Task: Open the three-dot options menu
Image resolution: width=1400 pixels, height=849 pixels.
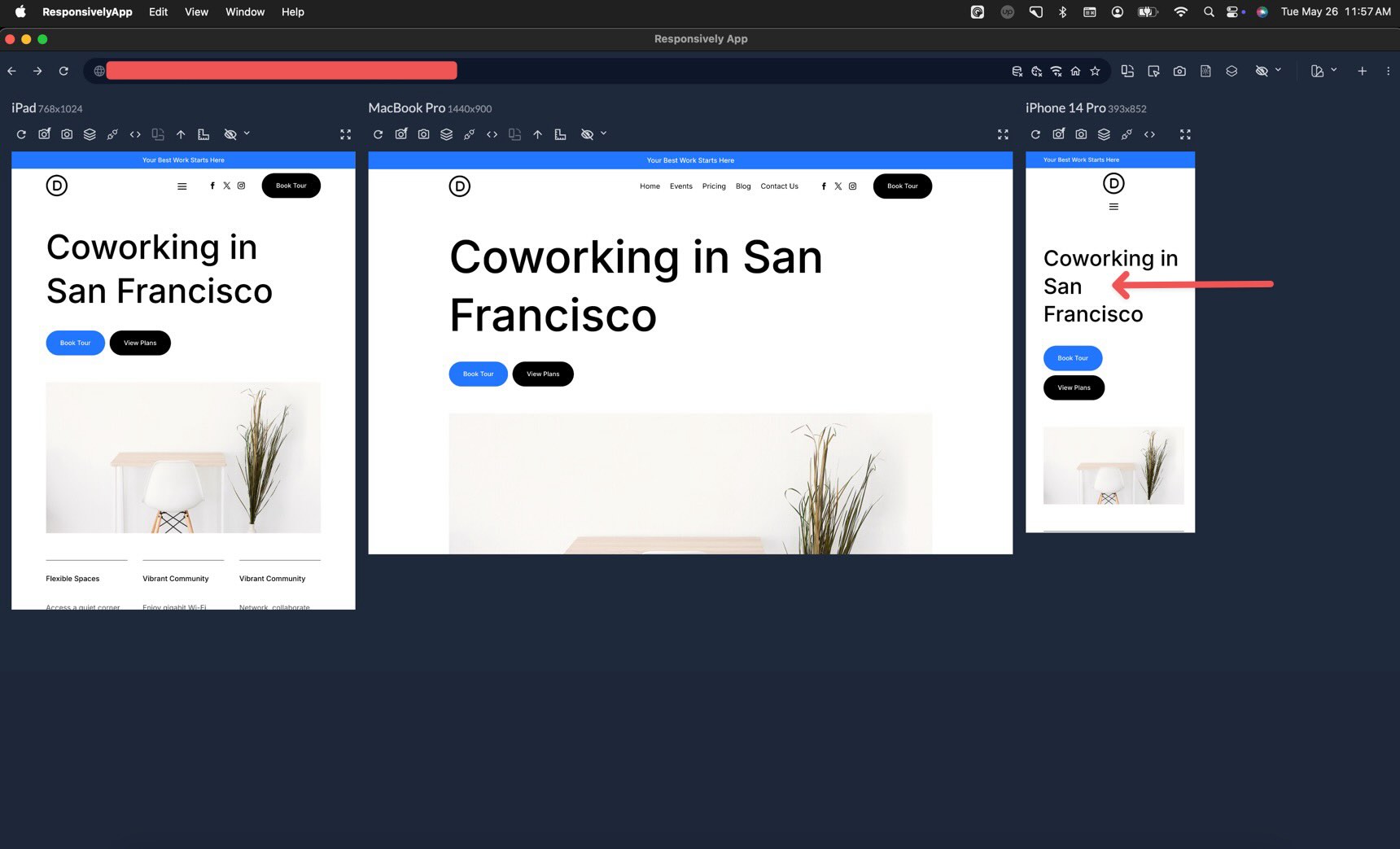Action: pyautogui.click(x=1388, y=71)
